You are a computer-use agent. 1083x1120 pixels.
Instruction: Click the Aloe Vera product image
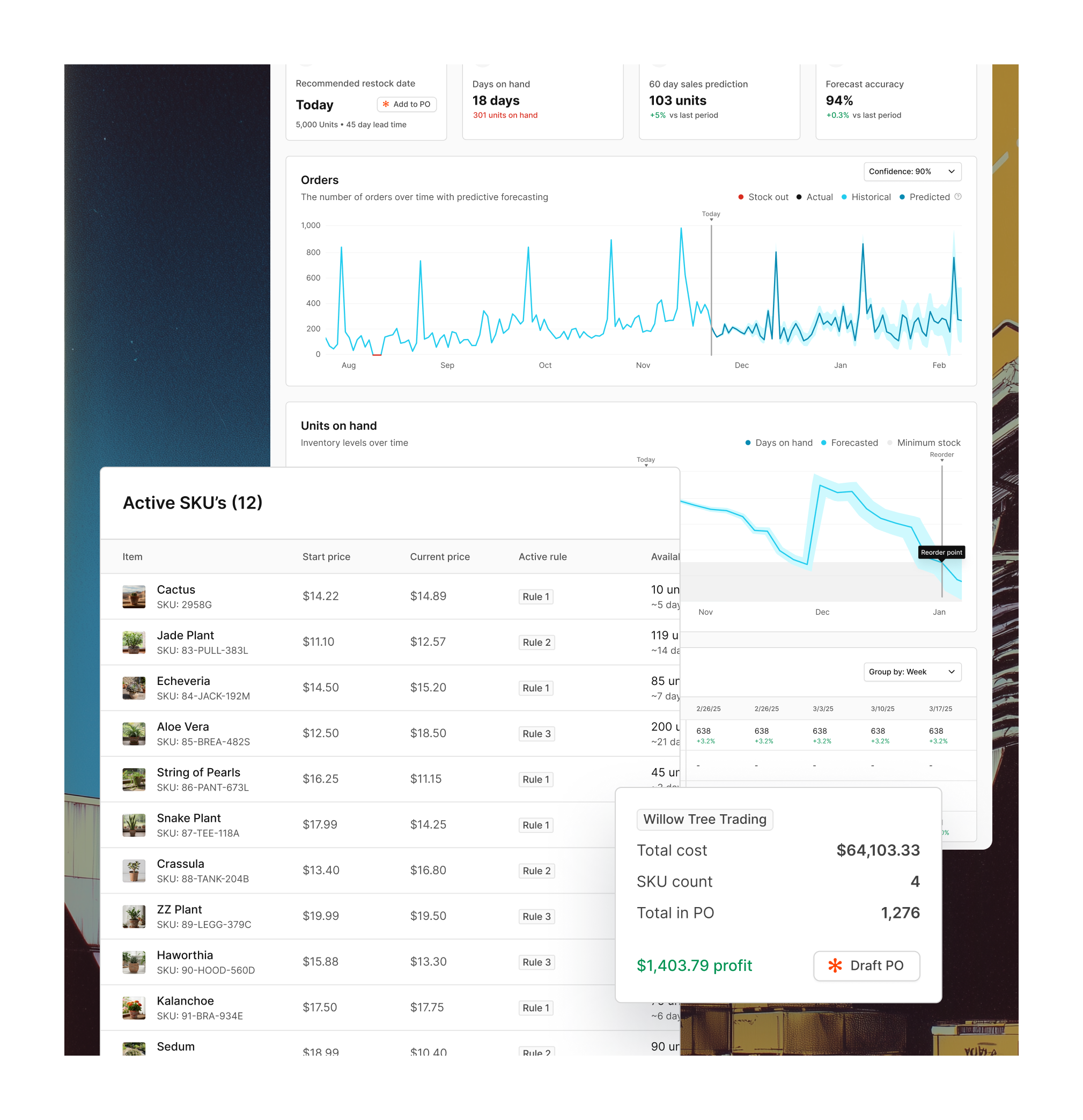[x=134, y=734]
